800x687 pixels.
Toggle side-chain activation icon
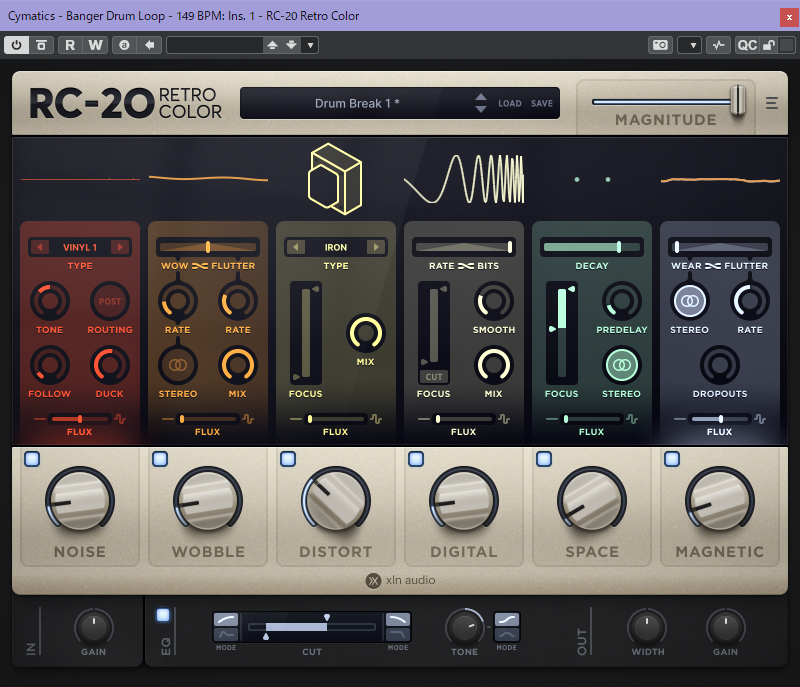click(x=718, y=45)
